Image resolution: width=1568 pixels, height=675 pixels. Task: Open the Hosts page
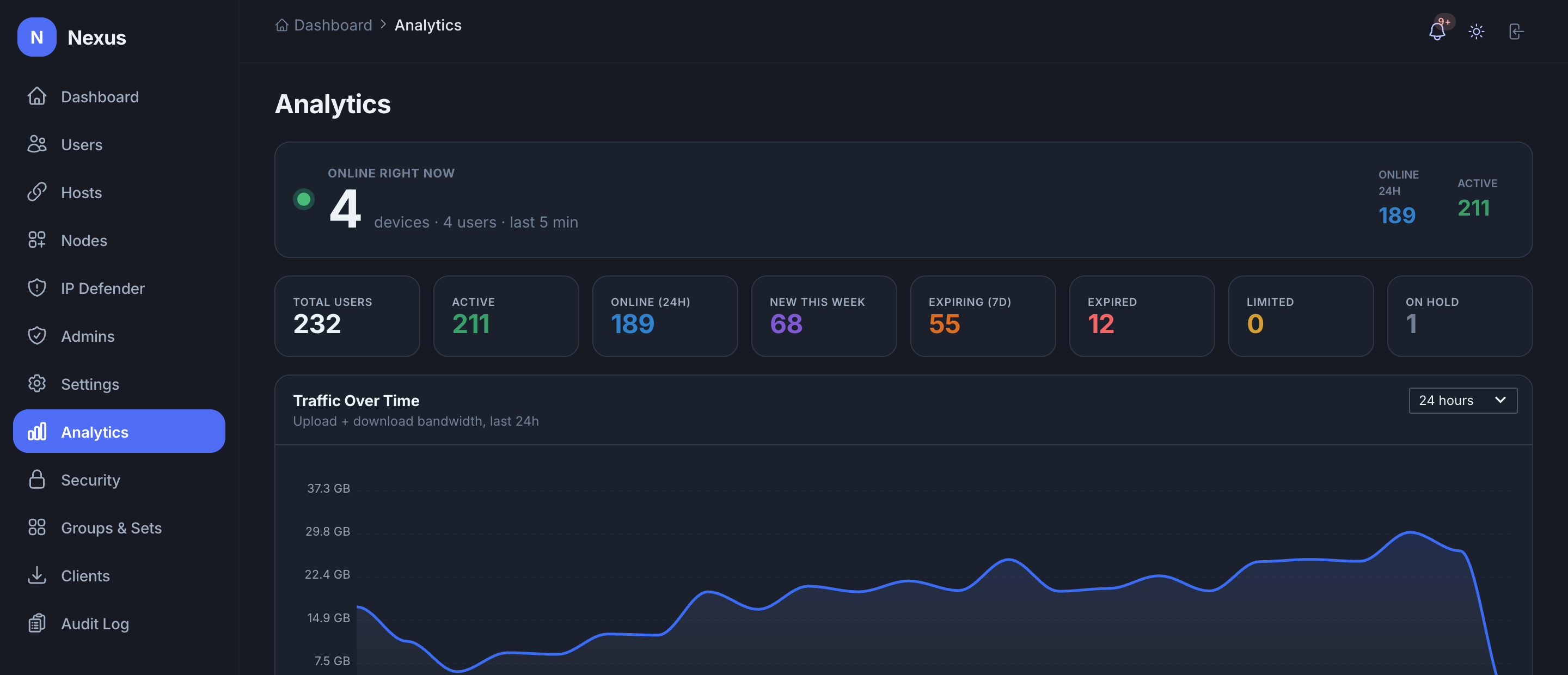pyautogui.click(x=119, y=192)
